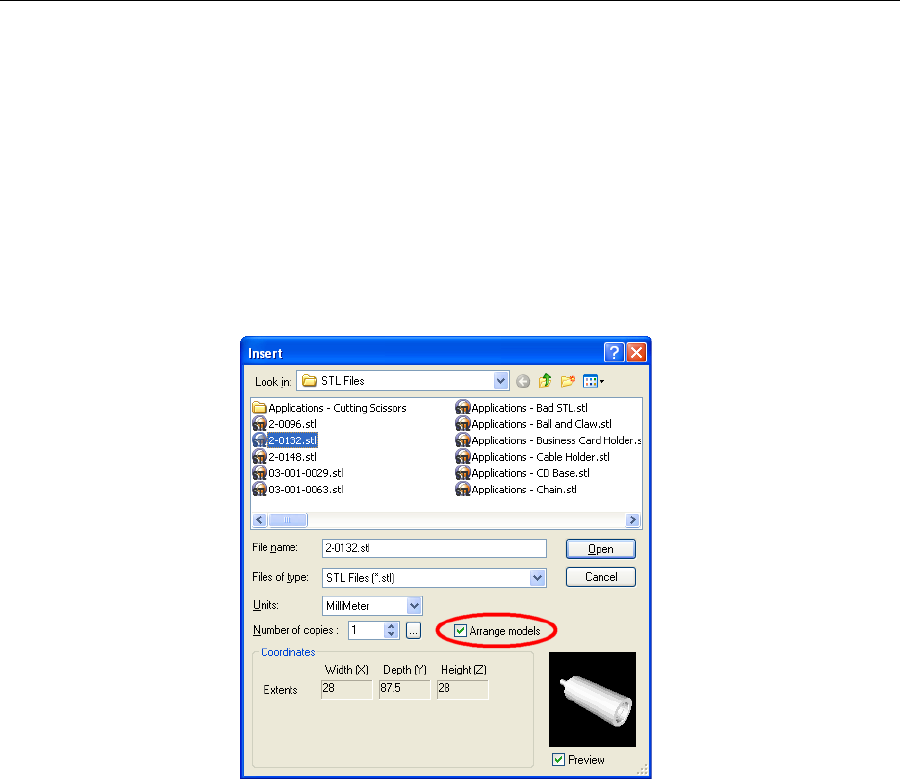
Task: Click the Number of copies field
Action: 366,630
